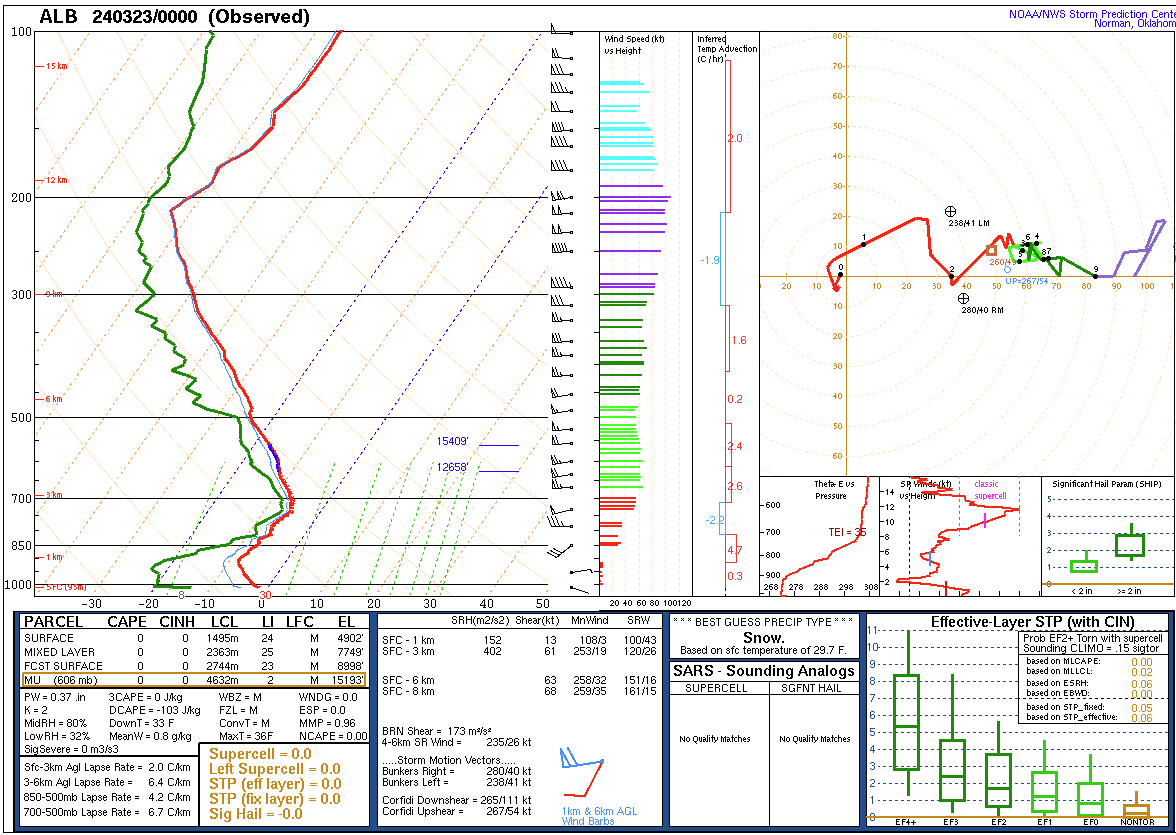1176x835 pixels.
Task: Click the STP (eff layer) = 0.0 line
Action: click(274, 784)
